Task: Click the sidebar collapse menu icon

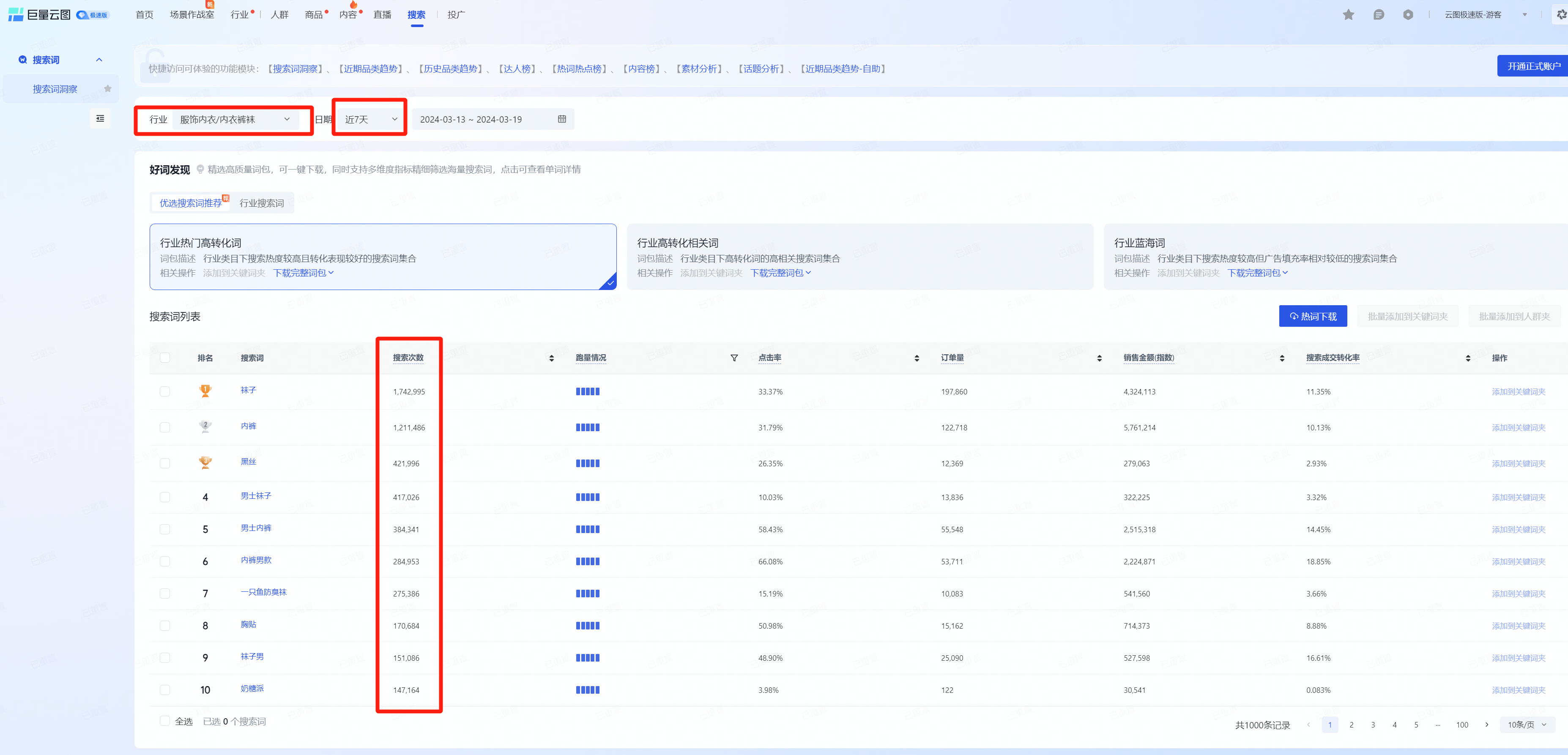Action: (x=100, y=118)
